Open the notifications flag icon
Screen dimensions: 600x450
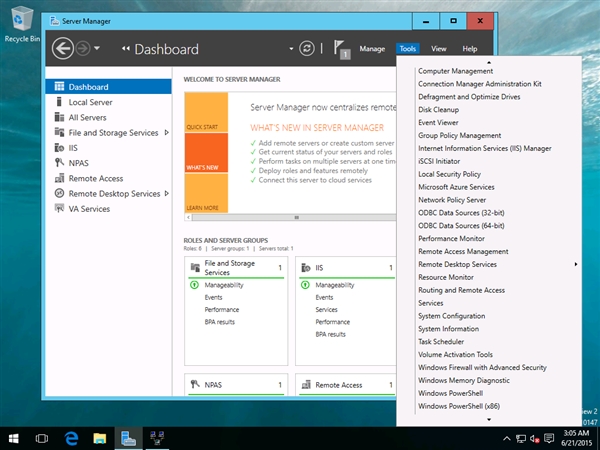339,47
